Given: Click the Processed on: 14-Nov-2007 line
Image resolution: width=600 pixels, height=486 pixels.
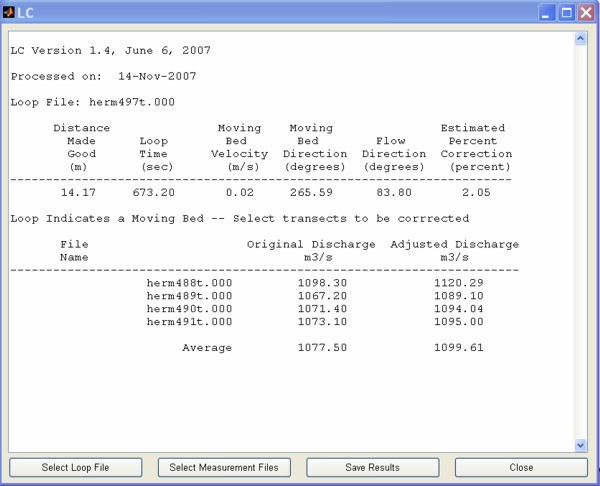Looking at the screenshot, I should coord(103,76).
